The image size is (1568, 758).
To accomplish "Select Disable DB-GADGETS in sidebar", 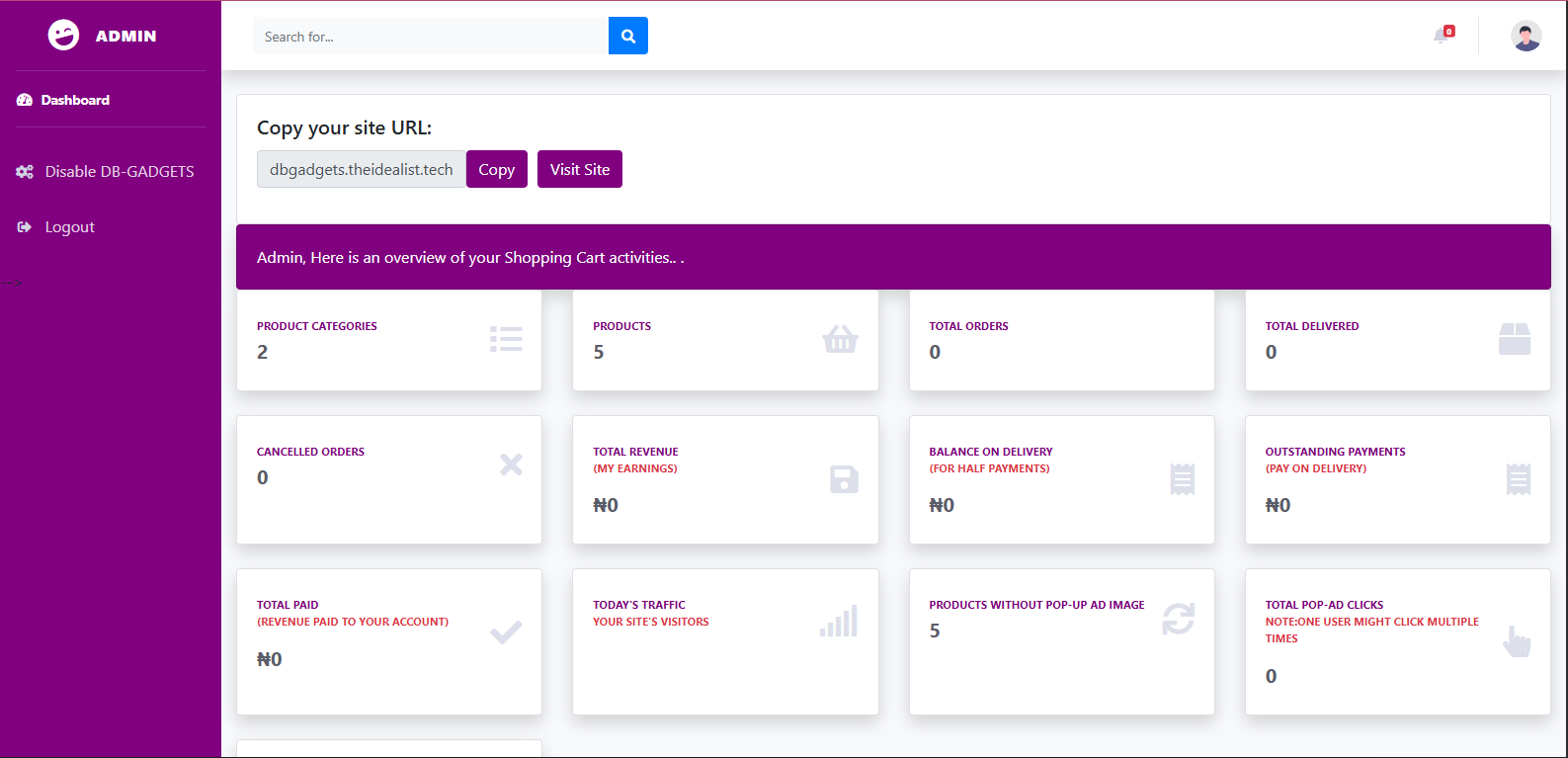I will [119, 172].
